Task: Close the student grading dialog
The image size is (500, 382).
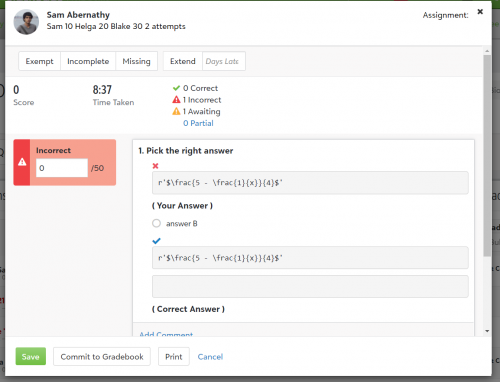Action: coord(480,12)
